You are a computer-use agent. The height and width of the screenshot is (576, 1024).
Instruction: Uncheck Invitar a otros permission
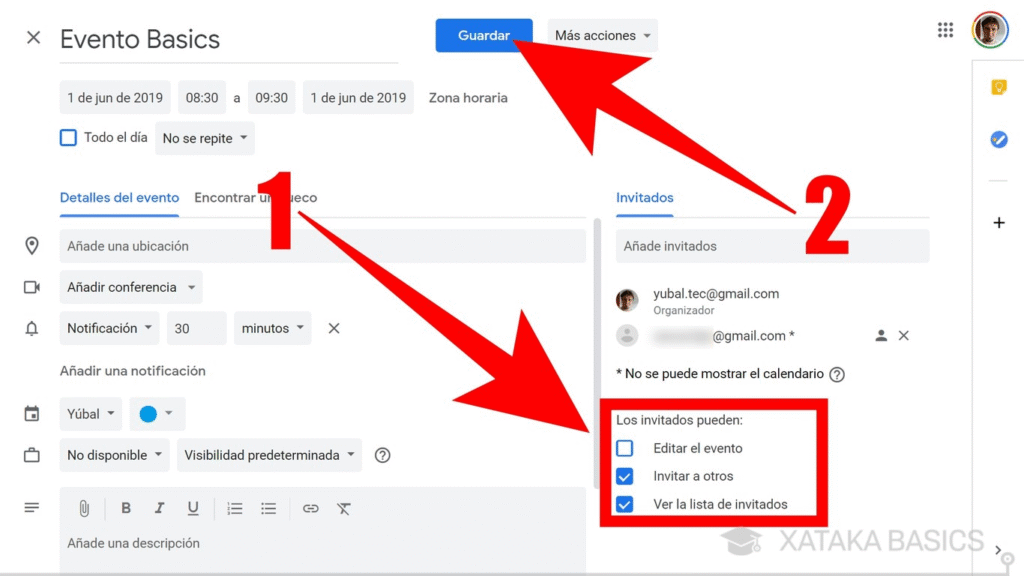tap(625, 476)
